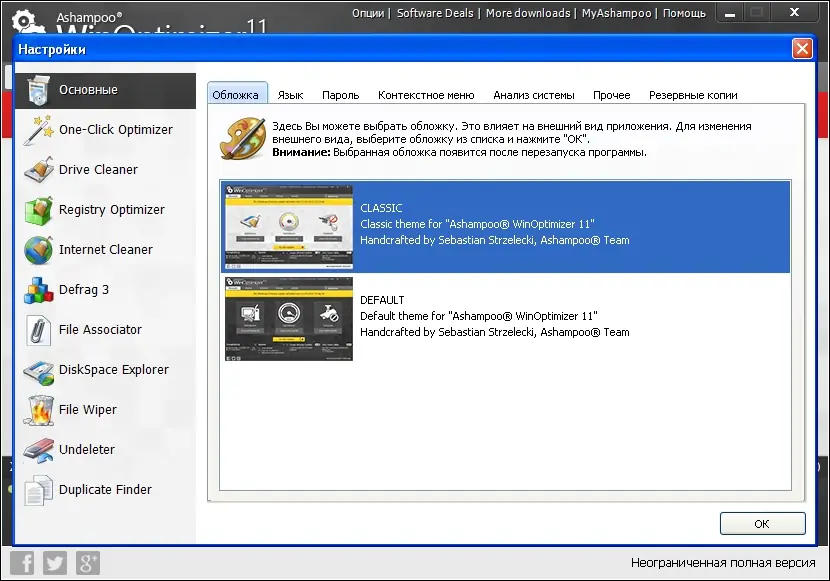830x581 pixels.
Task: Open the More downloads link
Action: [x=528, y=13]
